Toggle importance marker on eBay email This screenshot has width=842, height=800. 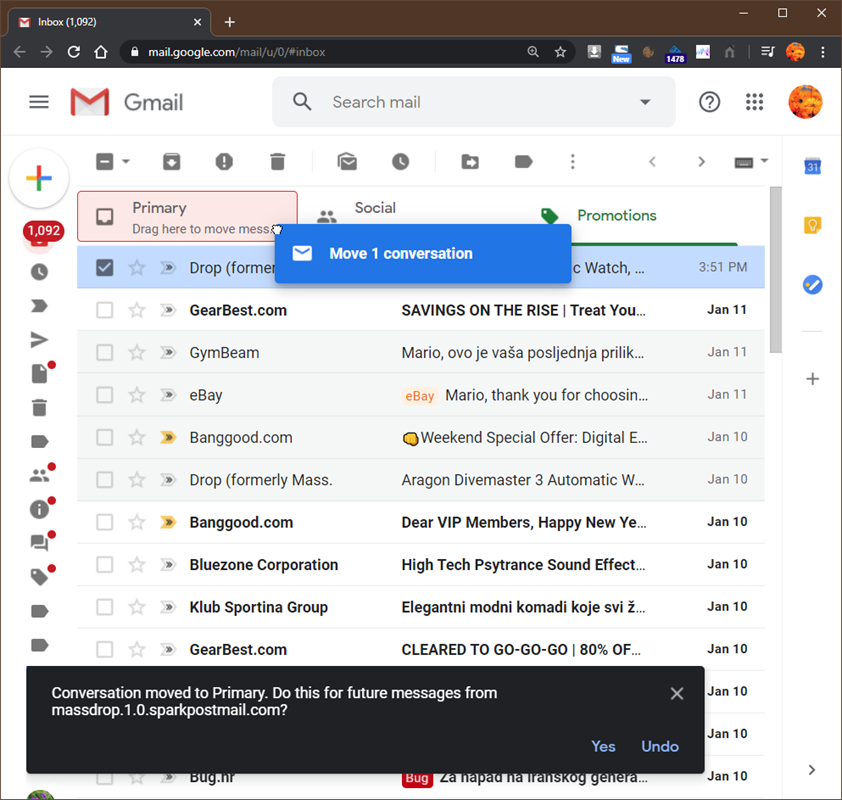coord(168,395)
